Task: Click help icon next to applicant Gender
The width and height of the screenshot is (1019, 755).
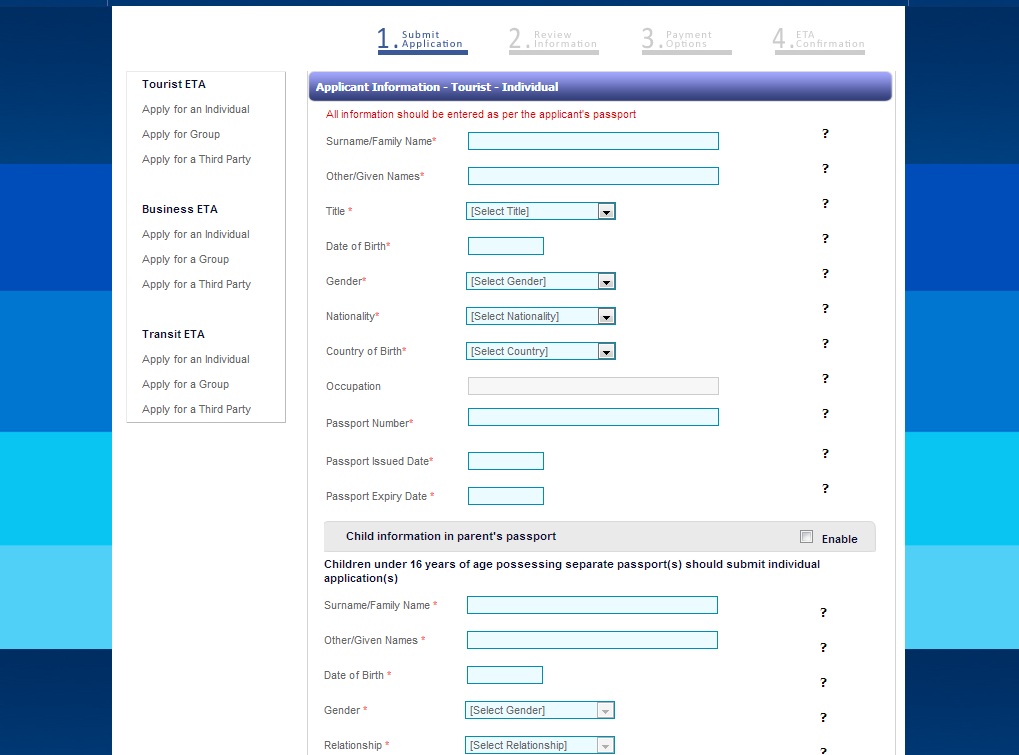Action: [825, 274]
